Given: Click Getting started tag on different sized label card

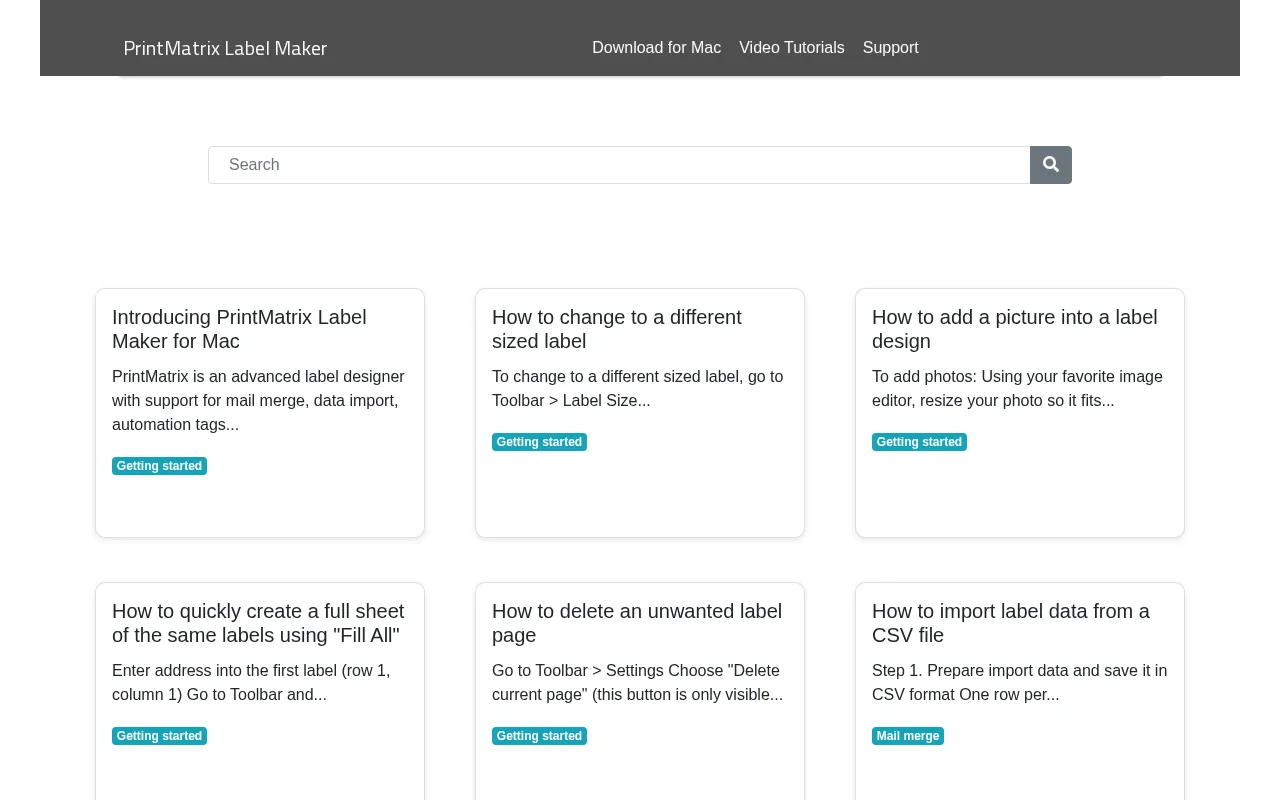Looking at the screenshot, I should click(539, 442).
